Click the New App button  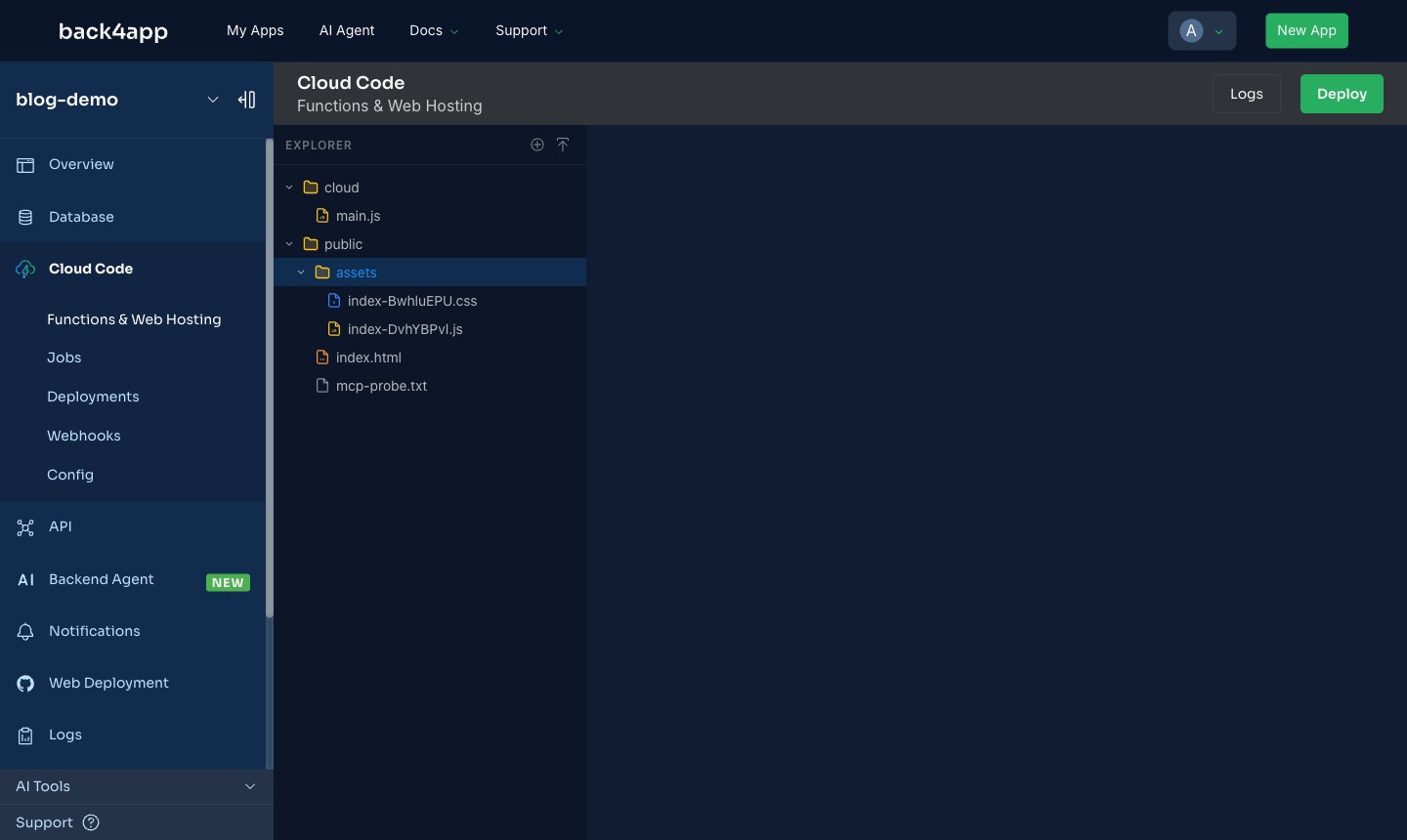click(x=1306, y=30)
